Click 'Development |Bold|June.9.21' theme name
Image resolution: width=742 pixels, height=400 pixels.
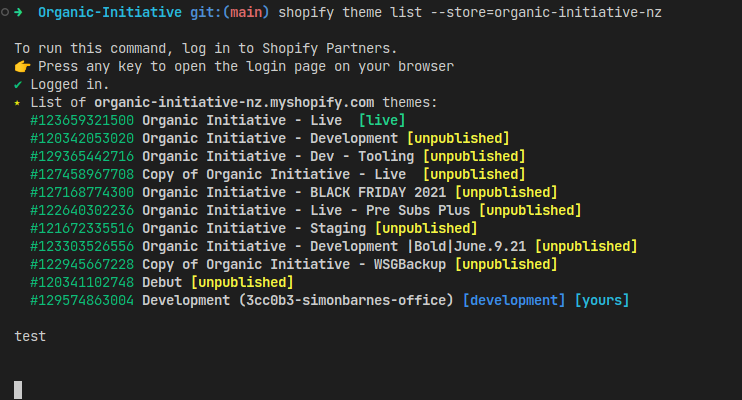click(x=418, y=246)
